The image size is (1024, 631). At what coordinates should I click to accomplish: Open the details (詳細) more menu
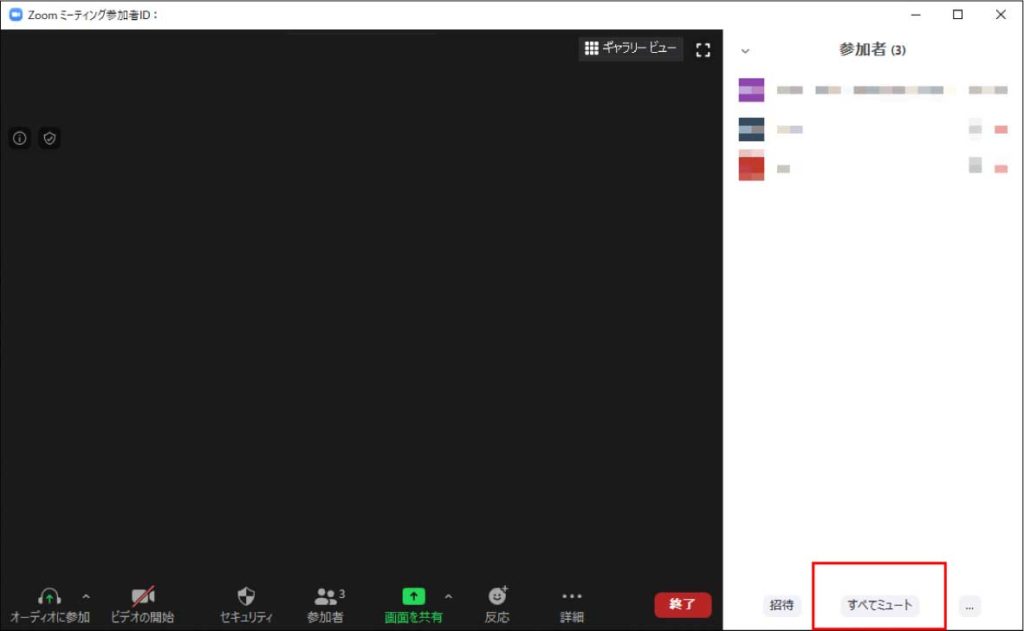tap(572, 604)
